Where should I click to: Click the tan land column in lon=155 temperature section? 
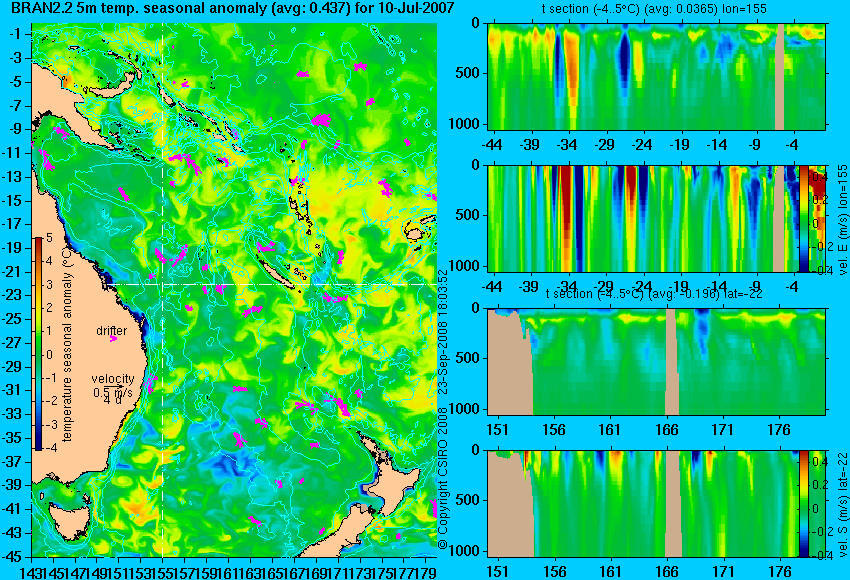coord(780,76)
